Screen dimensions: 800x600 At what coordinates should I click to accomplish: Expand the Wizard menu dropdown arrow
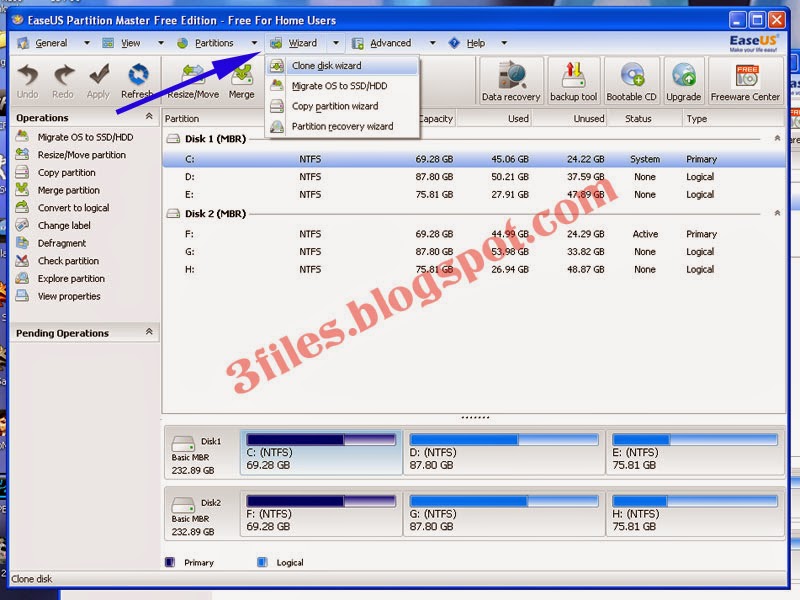pyautogui.click(x=336, y=43)
